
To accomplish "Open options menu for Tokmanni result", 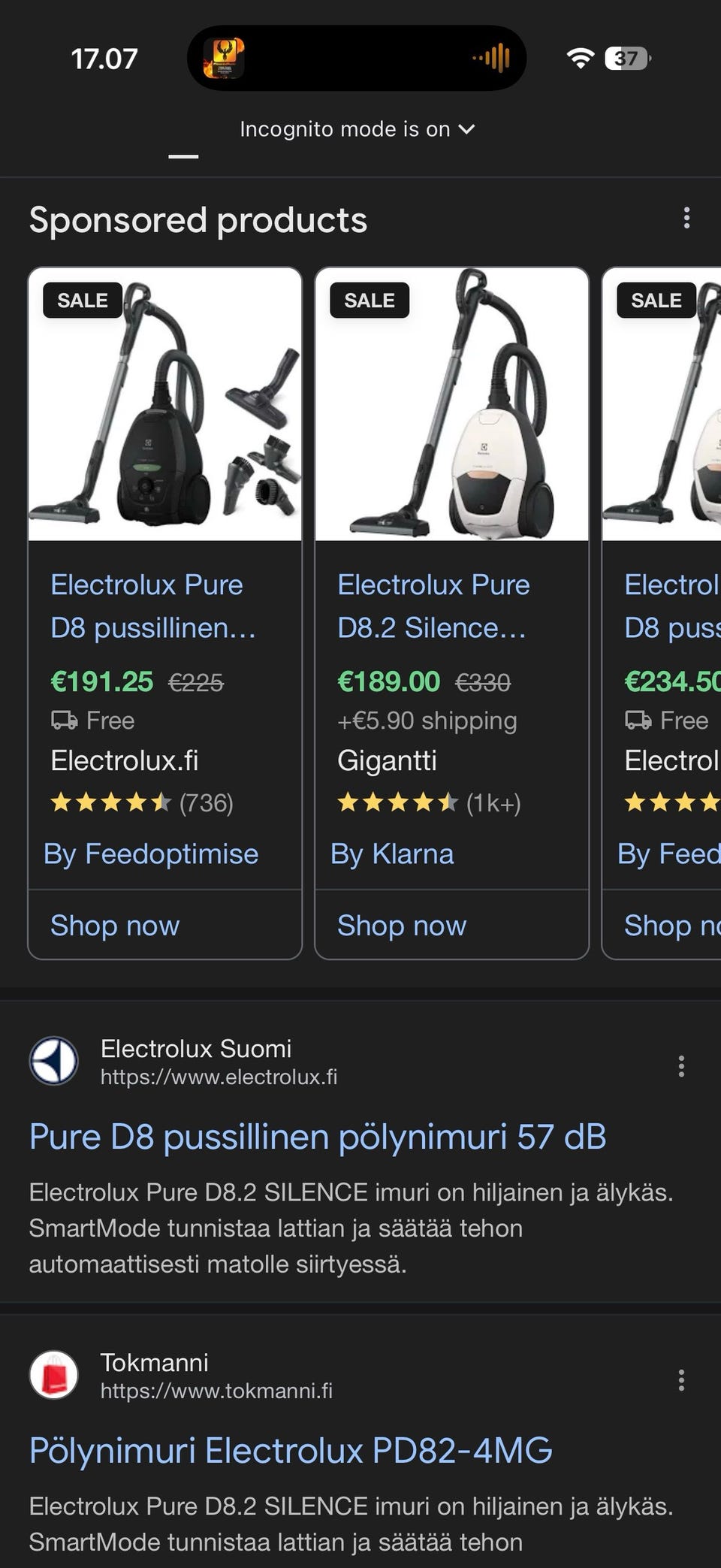I will click(680, 1380).
